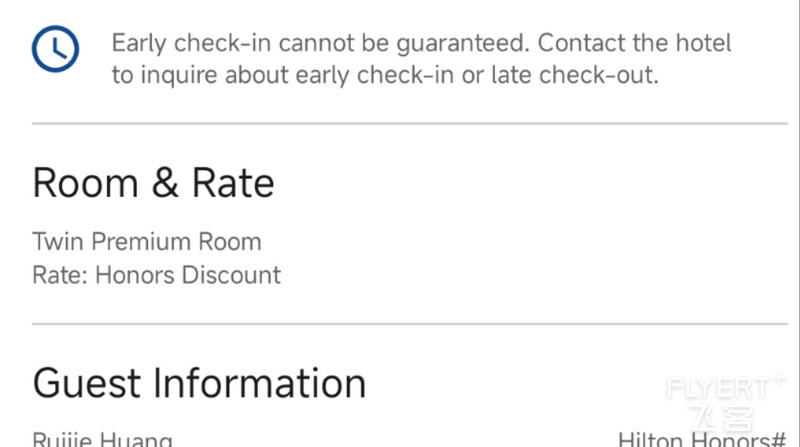Open the Room & Rate section heading
800x447 pixels.
153,183
